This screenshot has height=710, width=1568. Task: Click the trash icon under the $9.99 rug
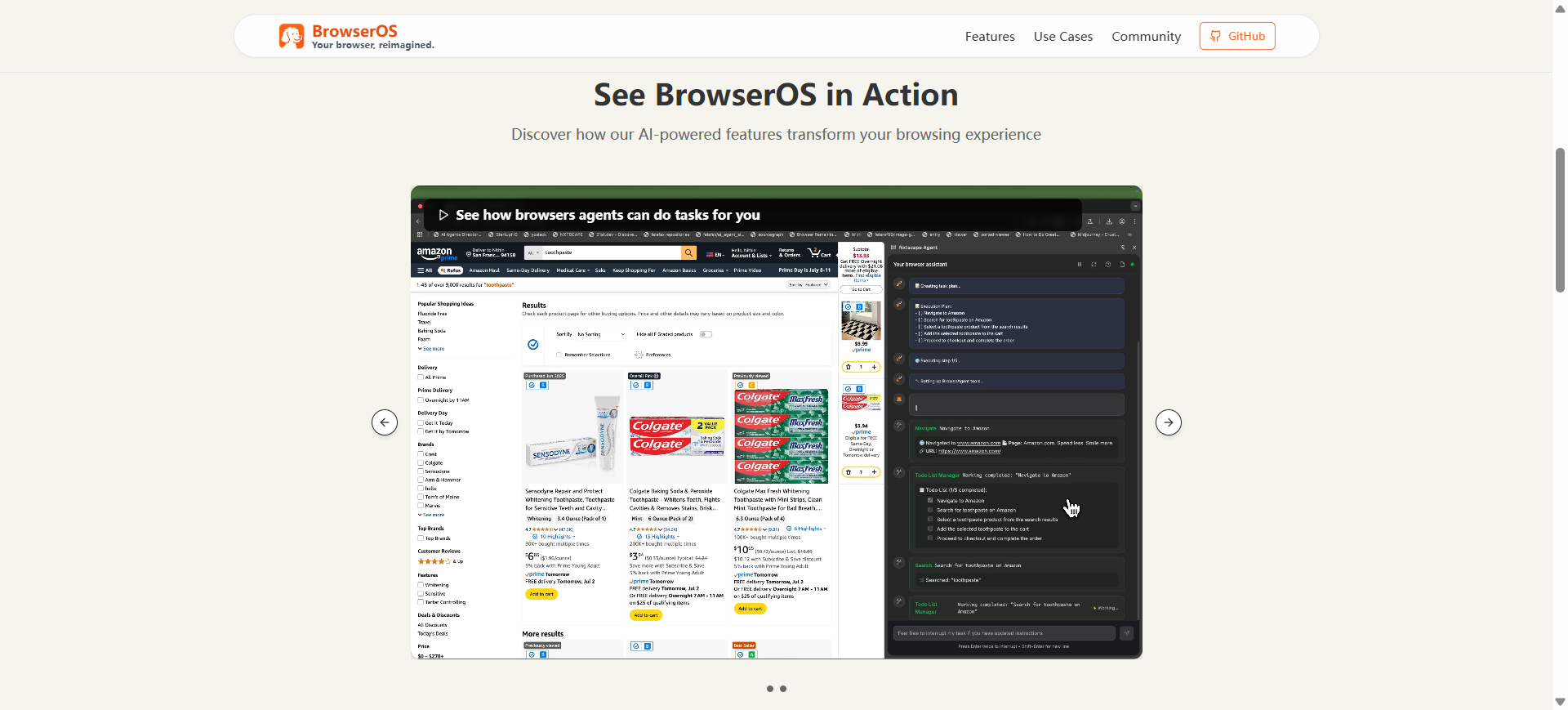[x=849, y=367]
